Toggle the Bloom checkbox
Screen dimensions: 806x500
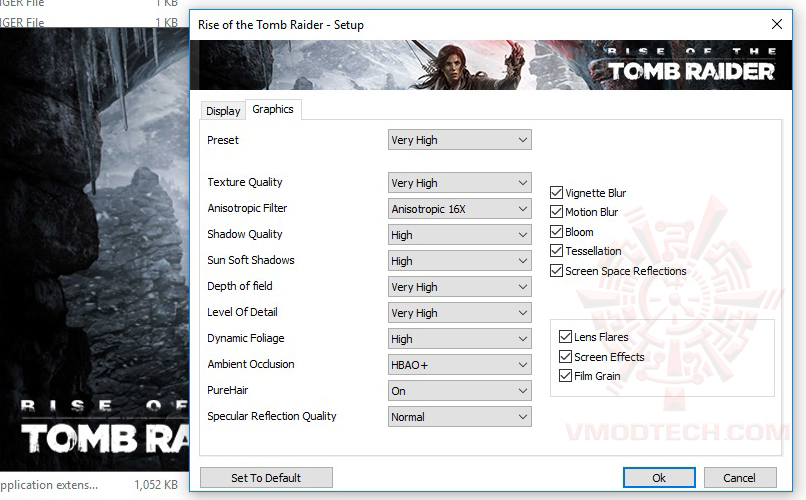[x=556, y=232]
